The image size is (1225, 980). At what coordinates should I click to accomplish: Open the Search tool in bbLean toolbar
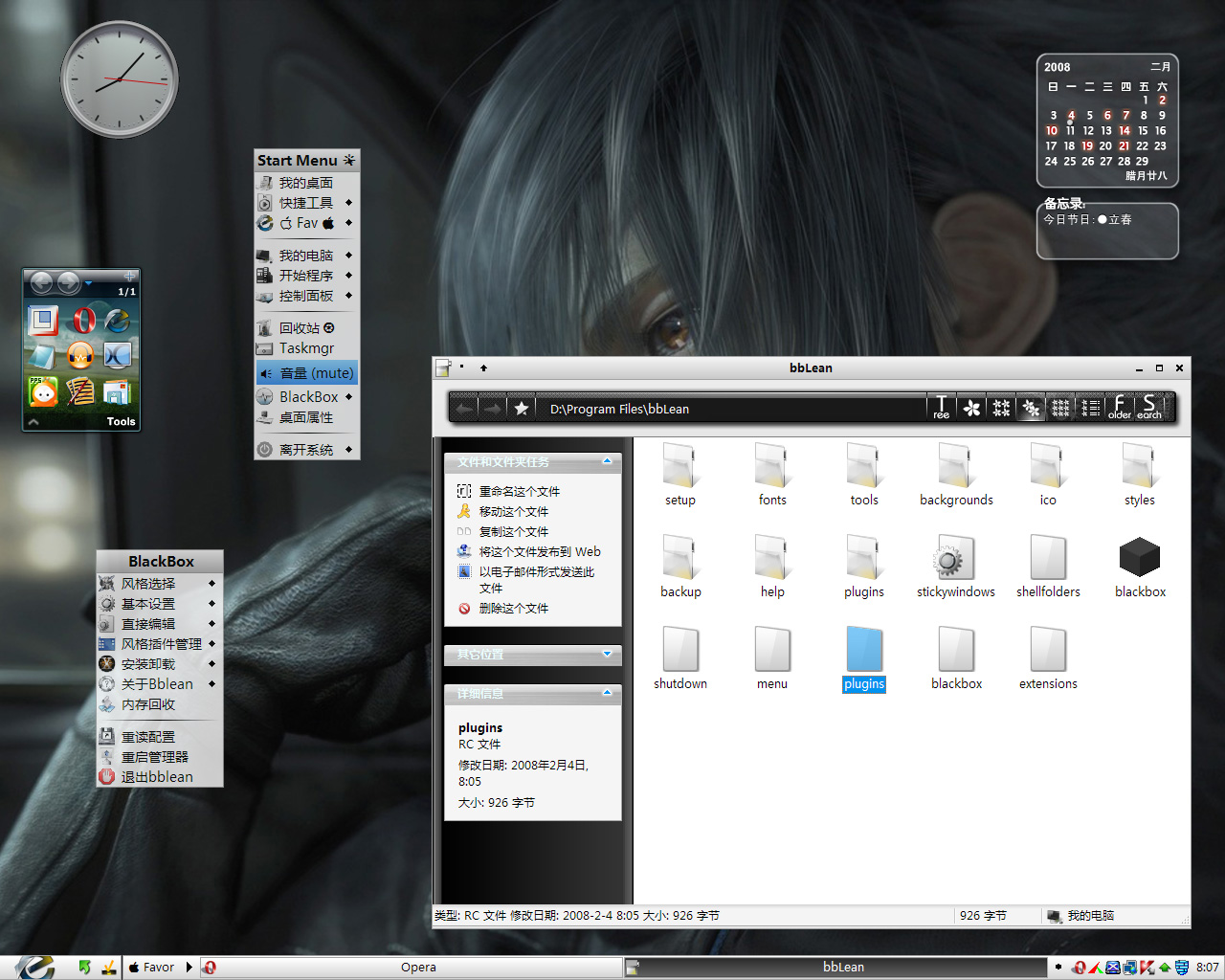pyautogui.click(x=1149, y=408)
